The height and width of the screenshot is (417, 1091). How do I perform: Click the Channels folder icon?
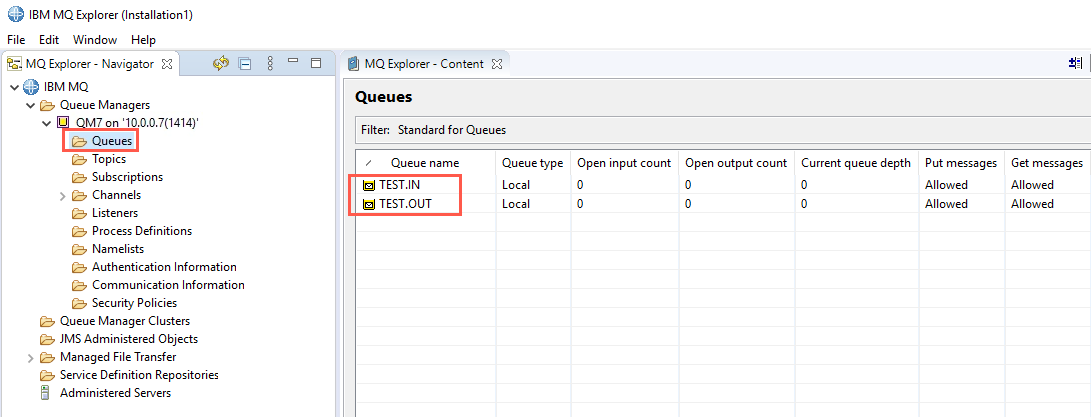coord(79,196)
